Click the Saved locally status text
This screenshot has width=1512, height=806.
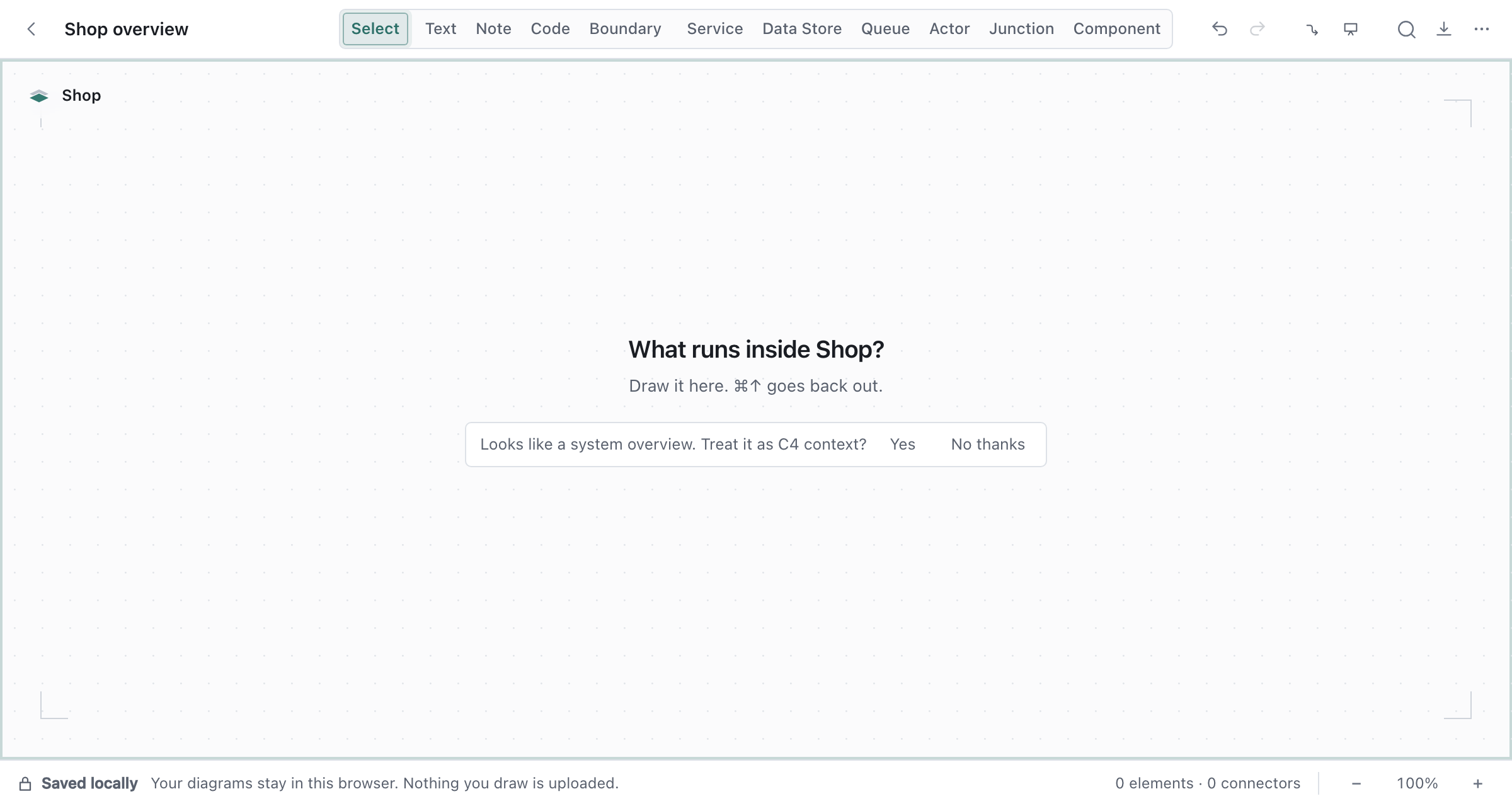(x=89, y=783)
